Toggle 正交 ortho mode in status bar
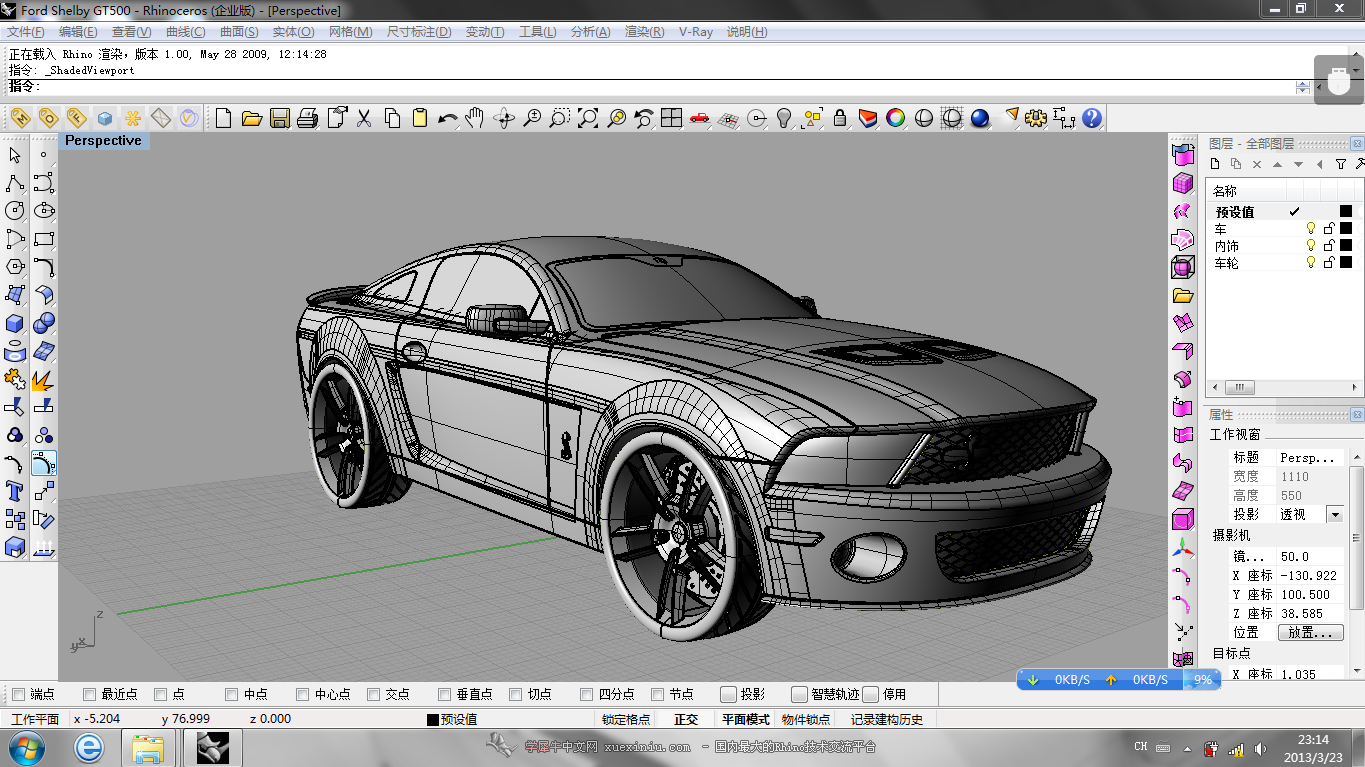 tap(686, 719)
